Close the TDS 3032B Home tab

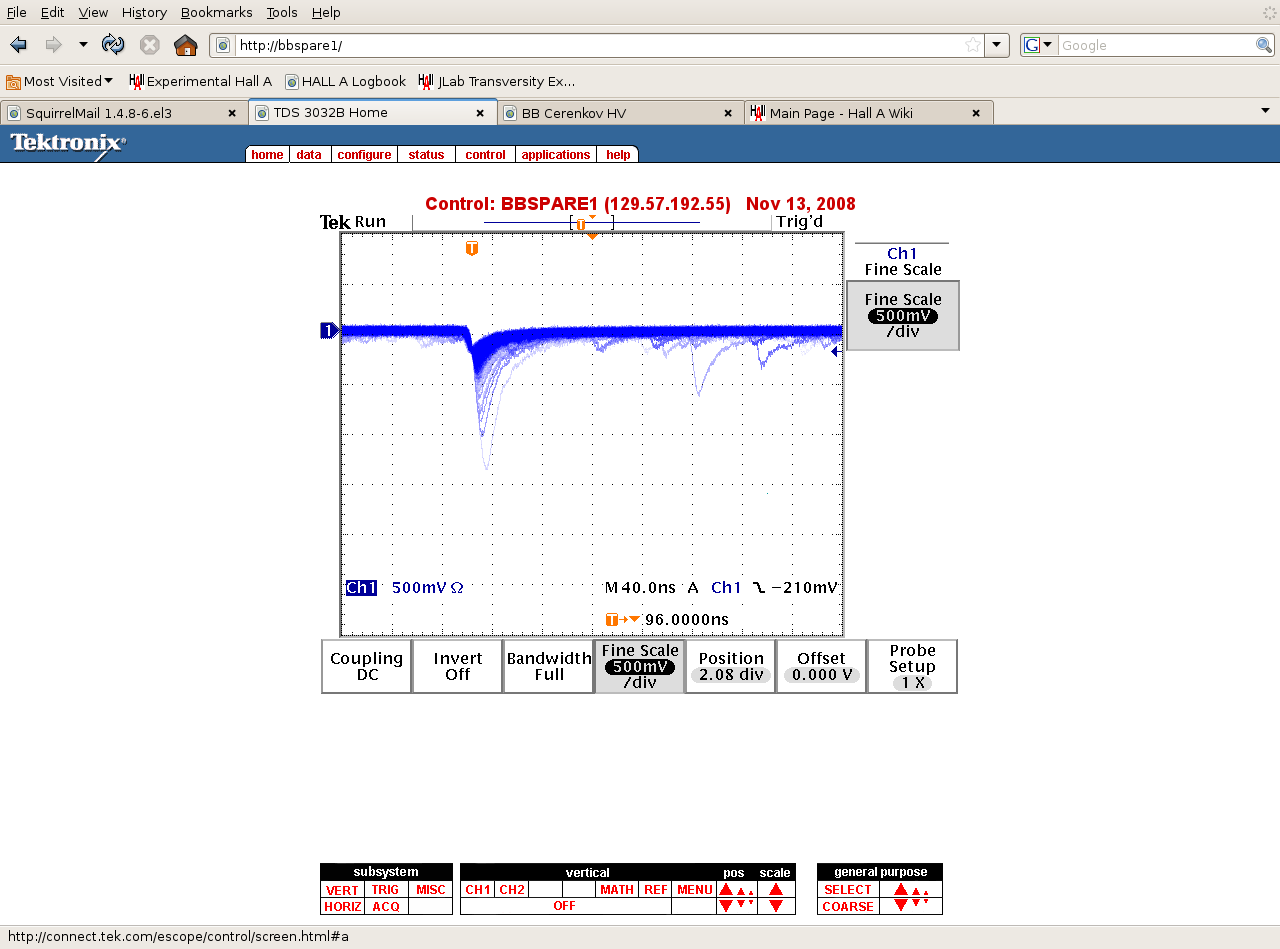coord(480,113)
